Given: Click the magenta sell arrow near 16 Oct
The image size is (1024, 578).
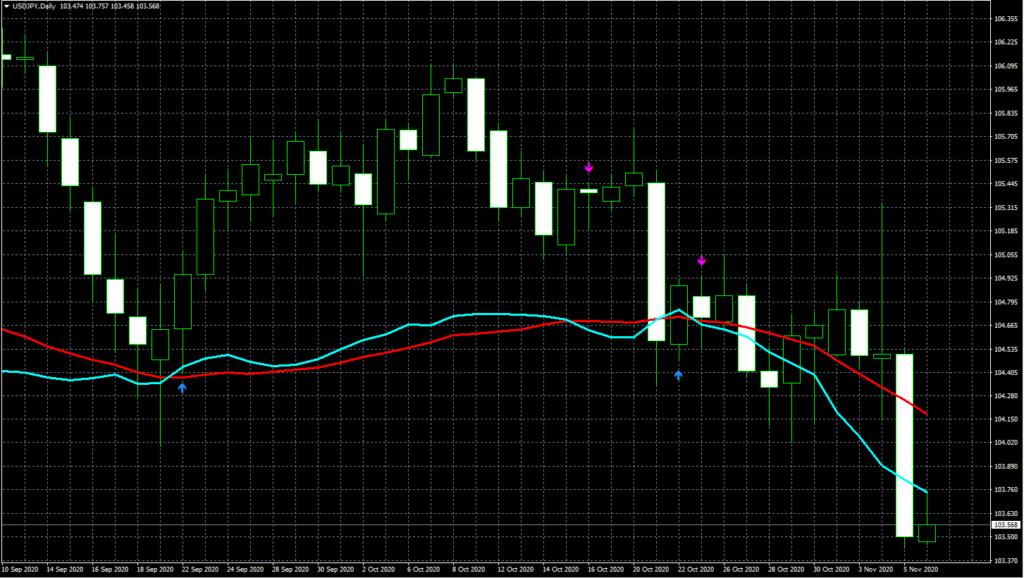Looking at the screenshot, I should (589, 167).
